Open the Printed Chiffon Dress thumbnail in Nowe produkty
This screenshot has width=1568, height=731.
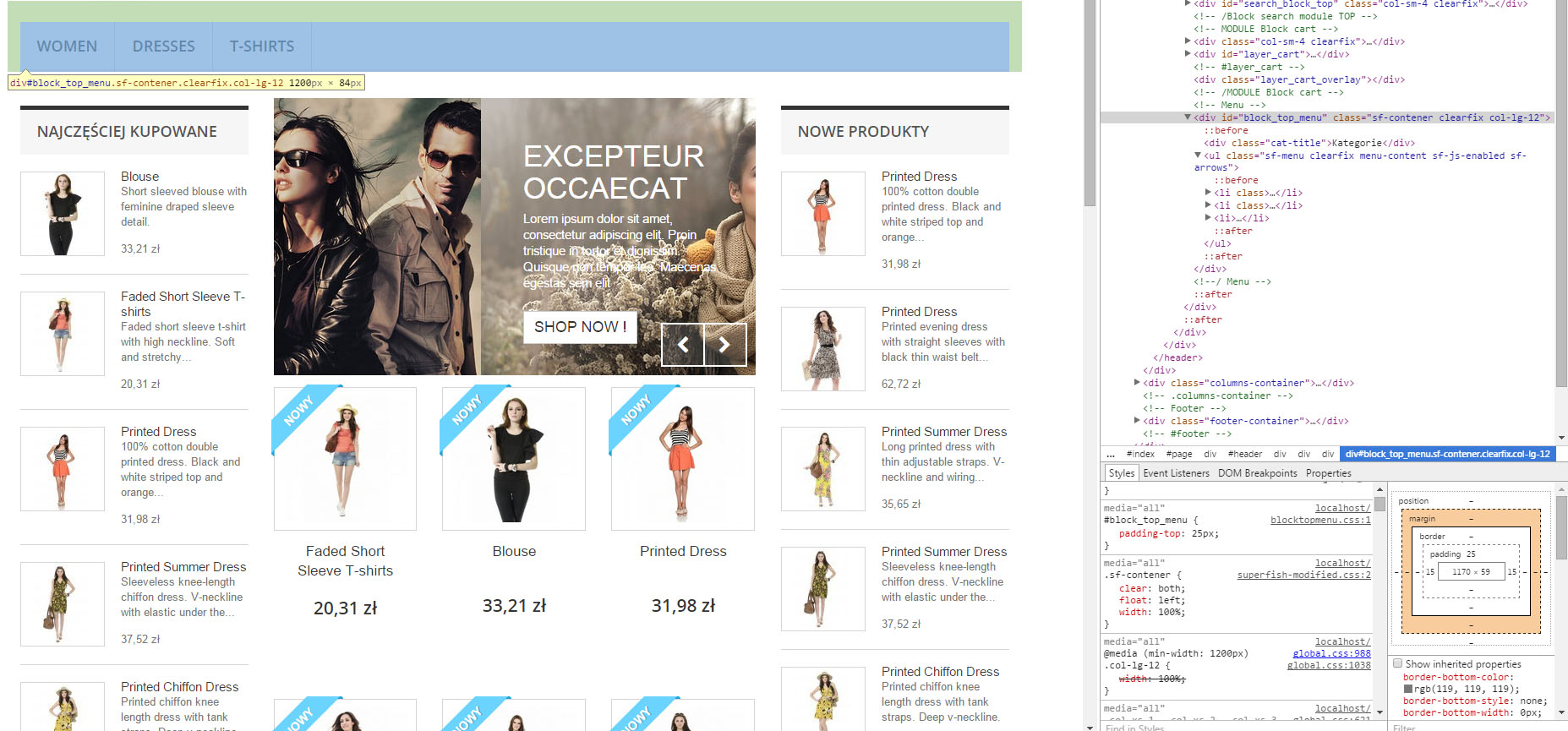click(x=823, y=700)
